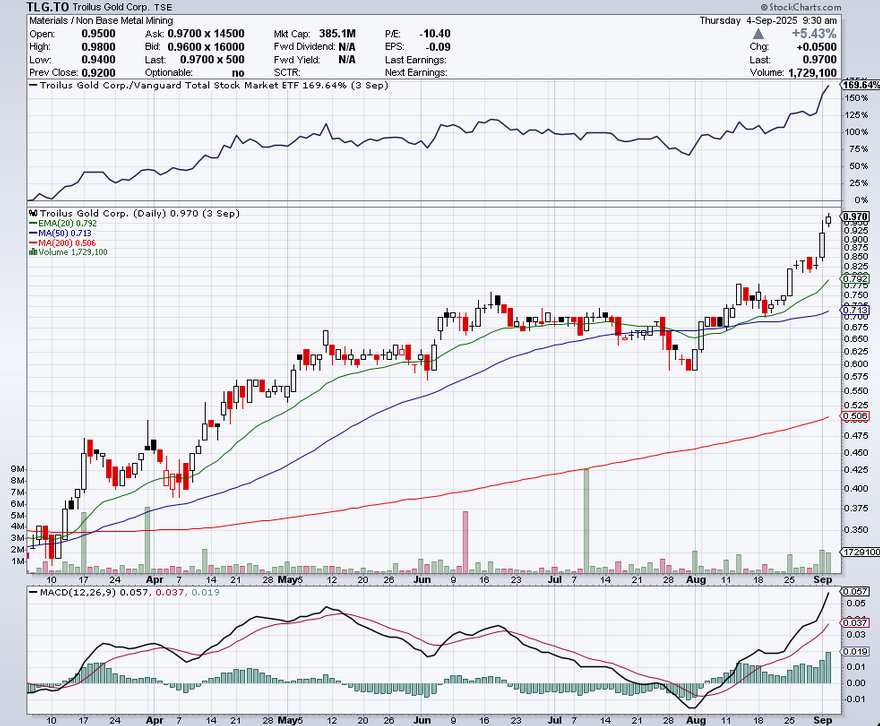Click the 150% relative strength scale label
This screenshot has height=726, width=880.
point(856,98)
